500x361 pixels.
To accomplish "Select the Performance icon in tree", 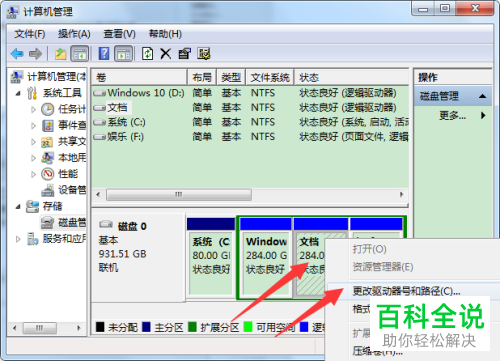I will pyautogui.click(x=47, y=174).
